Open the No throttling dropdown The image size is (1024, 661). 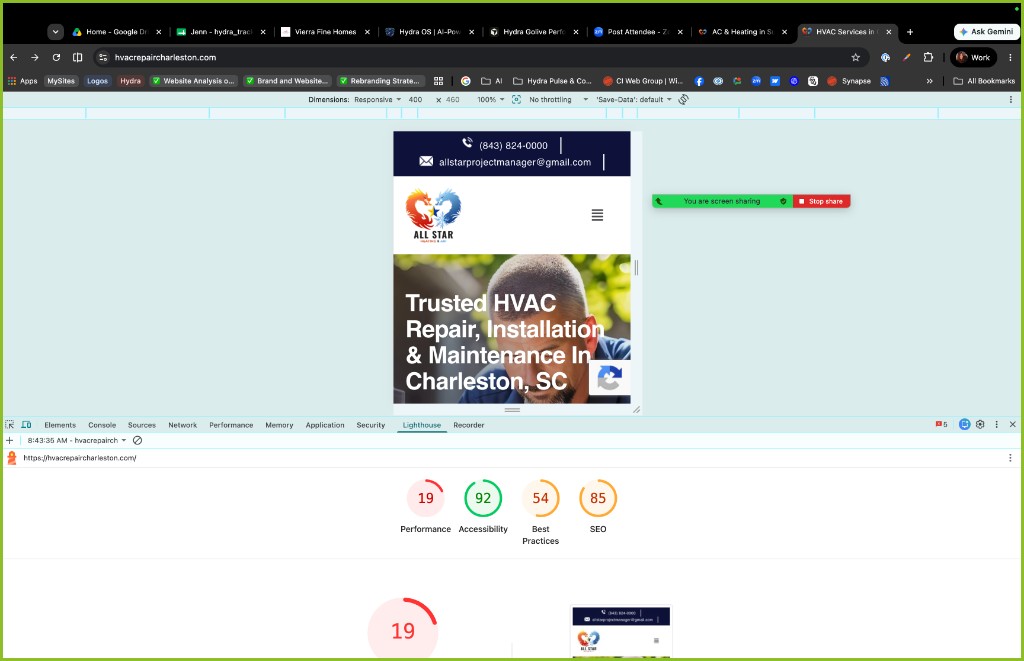tap(558, 99)
